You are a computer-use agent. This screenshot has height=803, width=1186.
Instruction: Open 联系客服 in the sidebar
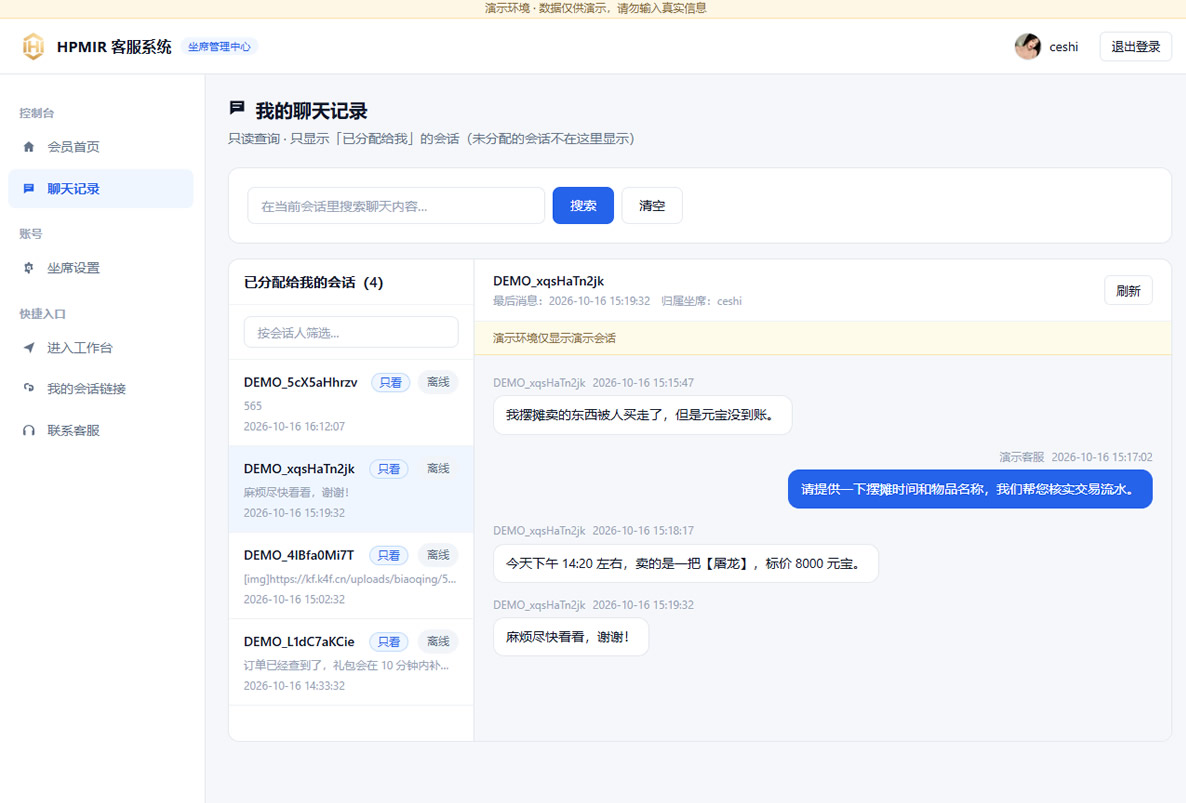click(101, 430)
